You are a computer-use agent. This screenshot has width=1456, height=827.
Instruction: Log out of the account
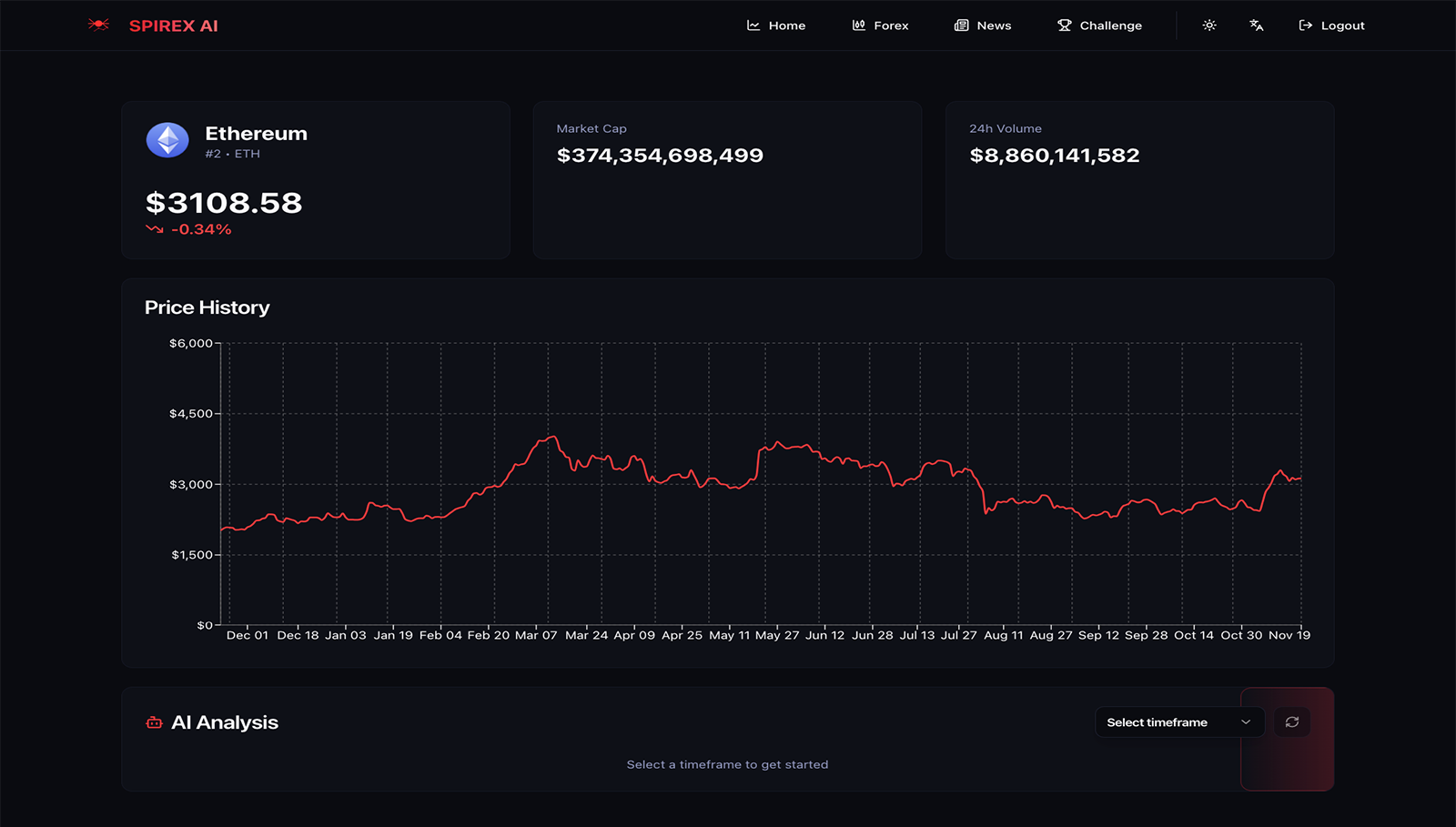point(1331,25)
